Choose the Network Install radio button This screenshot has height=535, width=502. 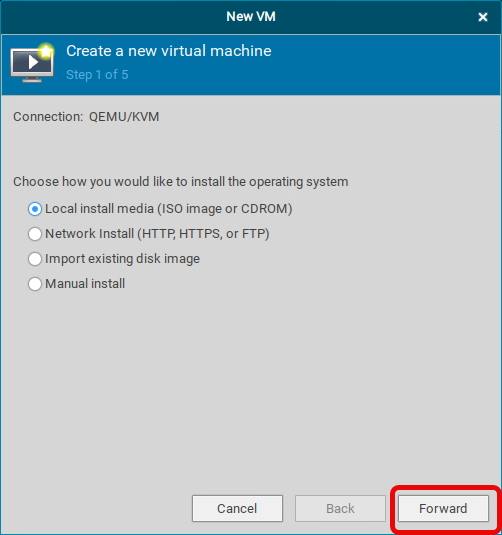(x=35, y=234)
